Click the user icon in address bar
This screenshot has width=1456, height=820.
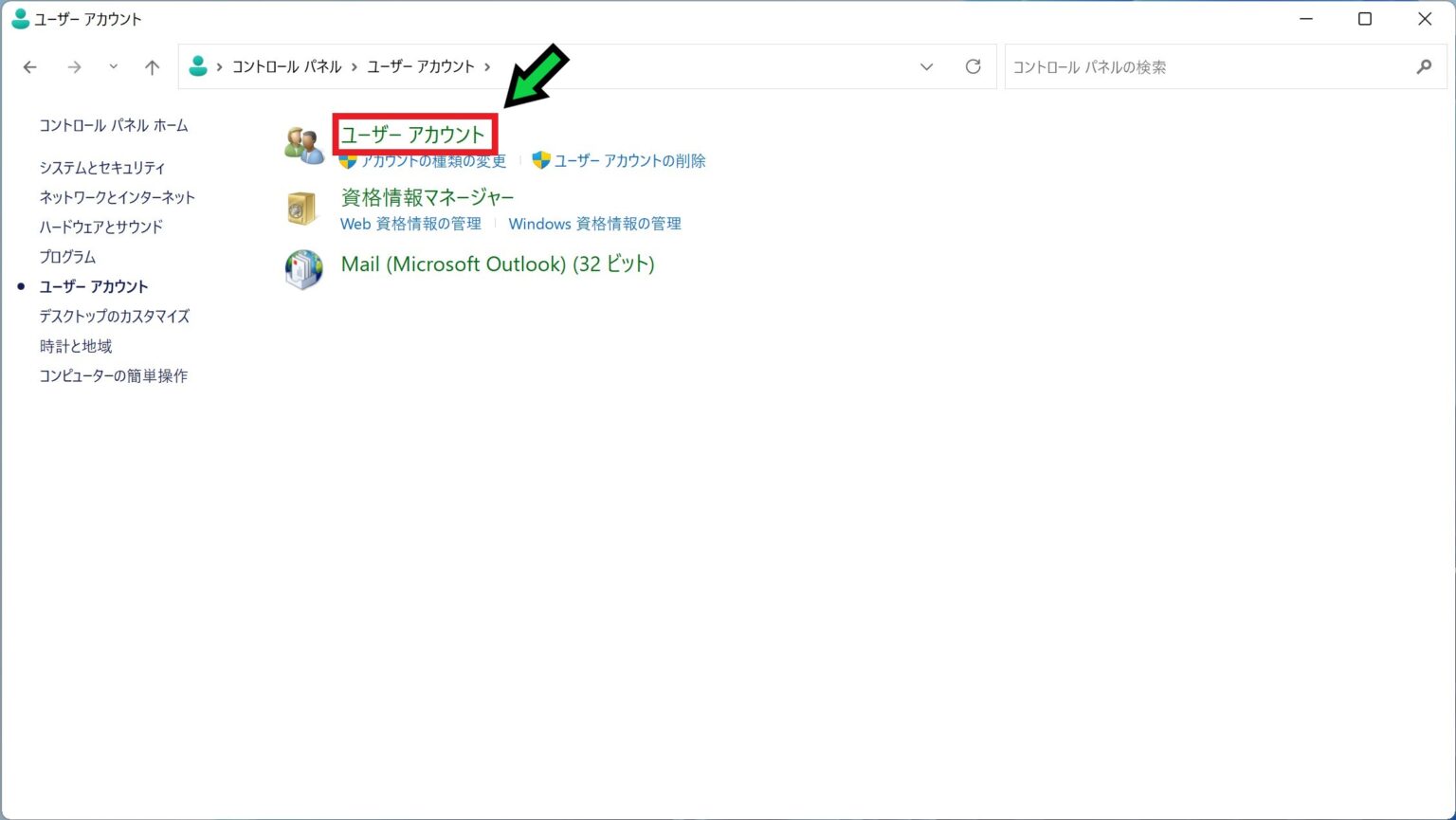198,66
